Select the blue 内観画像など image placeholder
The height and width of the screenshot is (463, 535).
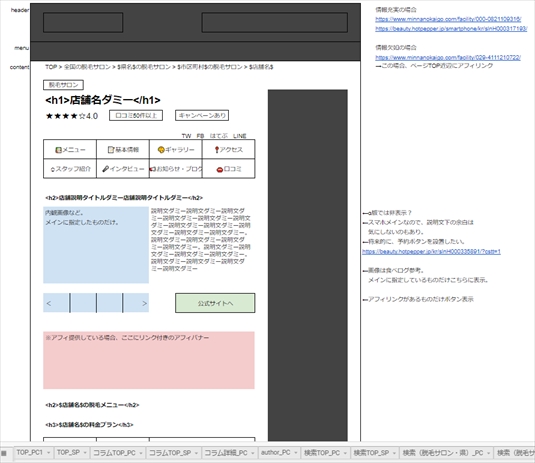[96, 245]
